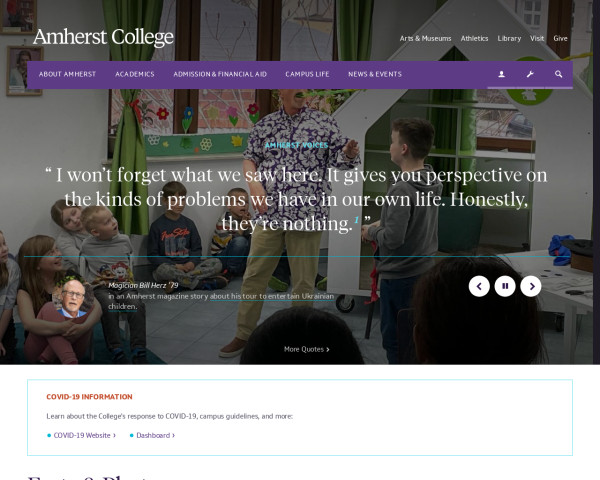Open the Arts & Museums link
The image size is (600, 480).
point(426,39)
